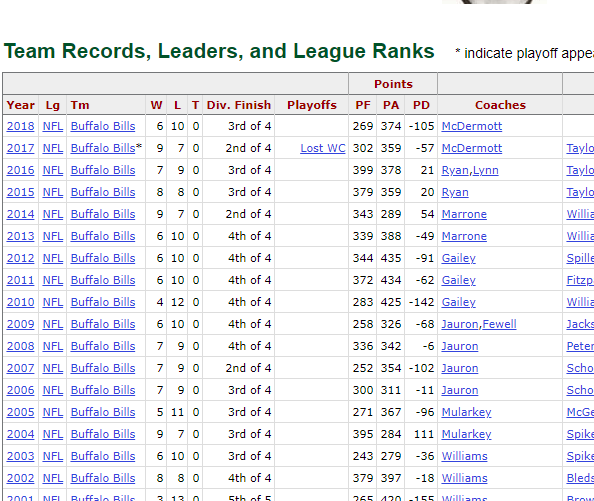
Task: Click NFL league link in 2014 row
Action: click(x=53, y=214)
